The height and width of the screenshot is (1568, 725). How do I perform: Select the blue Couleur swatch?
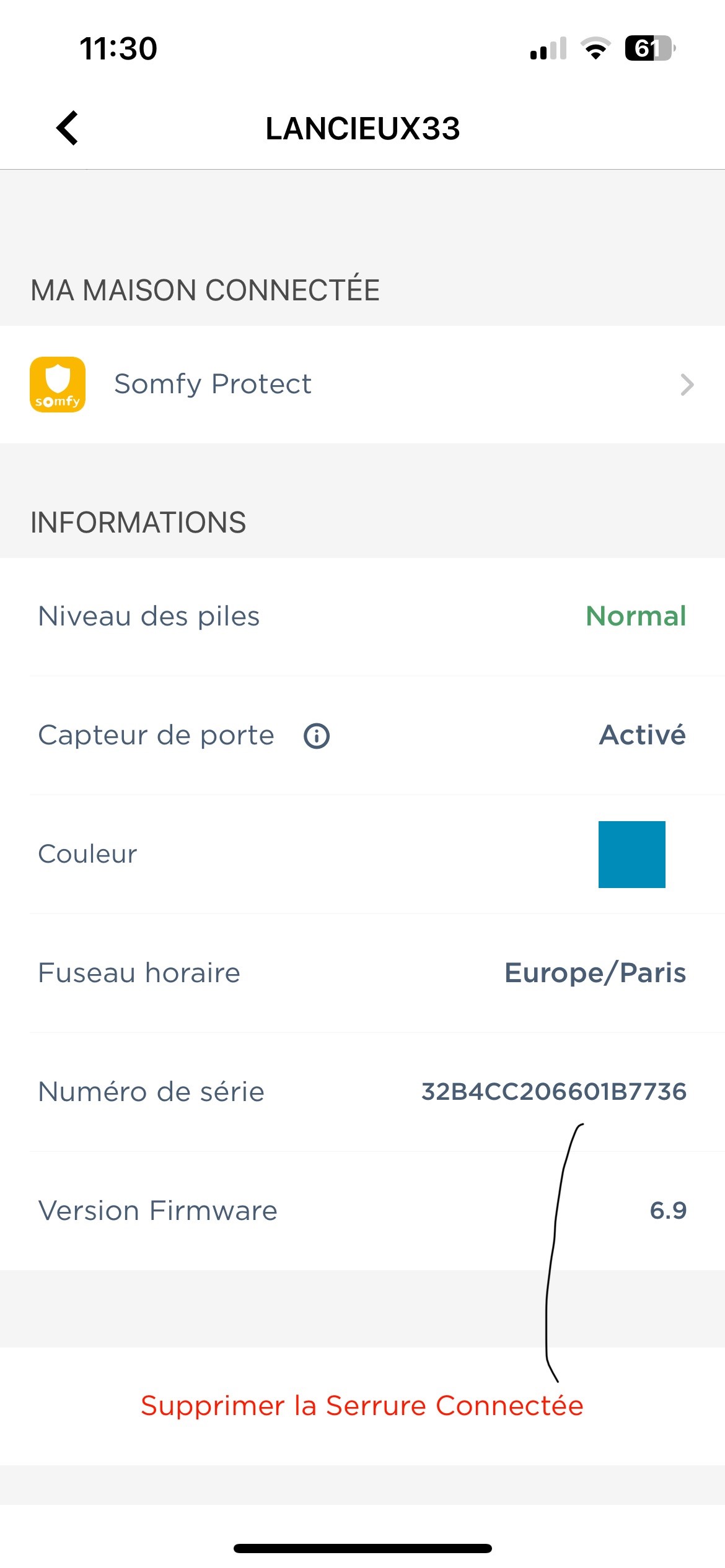tap(631, 855)
